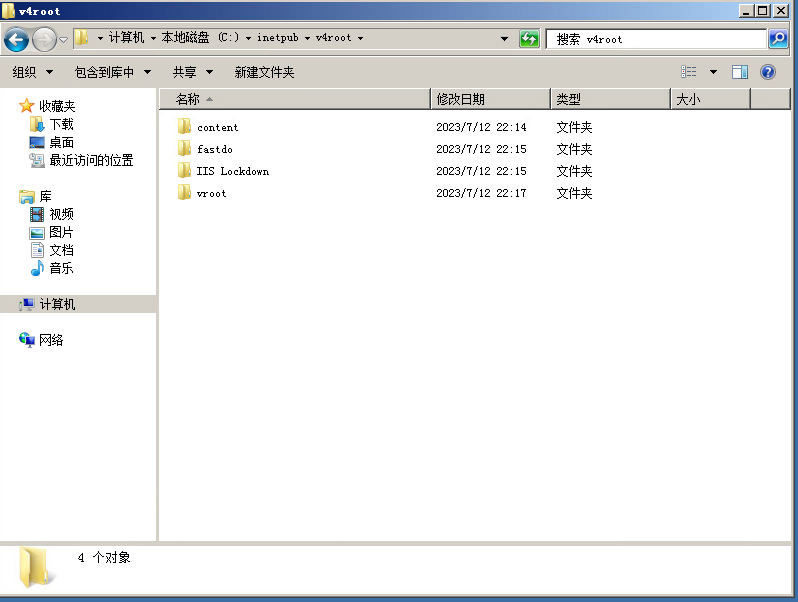Select 计算机 in the navigation pane
Image resolution: width=798 pixels, height=602 pixels.
[x=57, y=304]
